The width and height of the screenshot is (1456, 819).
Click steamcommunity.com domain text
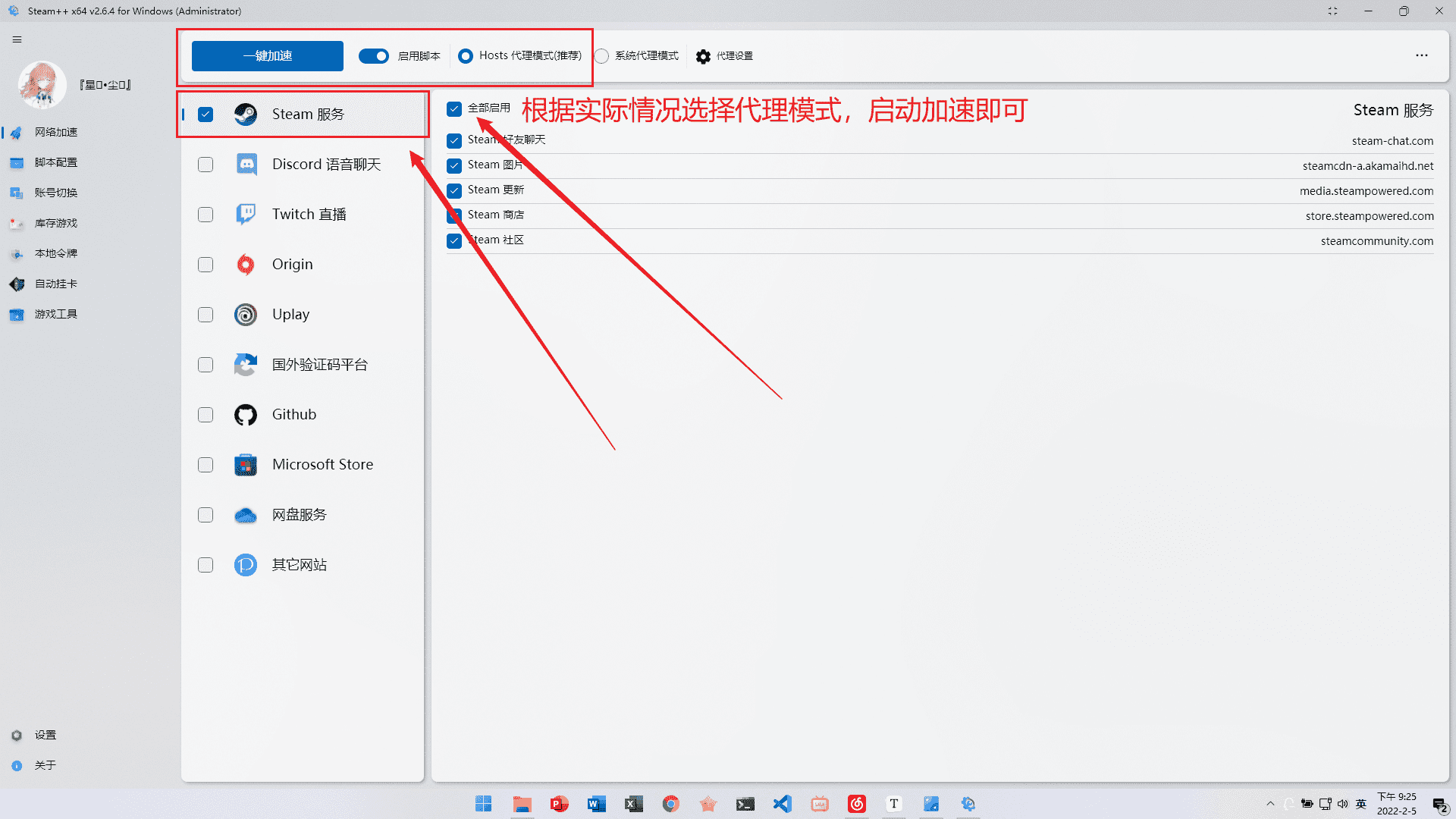tap(1377, 241)
